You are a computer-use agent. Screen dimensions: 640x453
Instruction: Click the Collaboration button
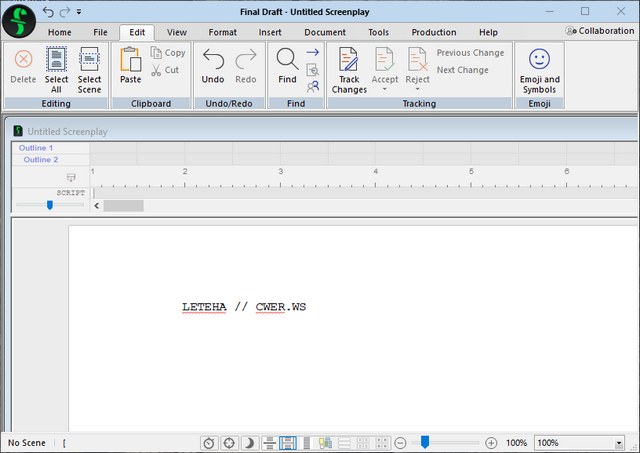(x=599, y=32)
